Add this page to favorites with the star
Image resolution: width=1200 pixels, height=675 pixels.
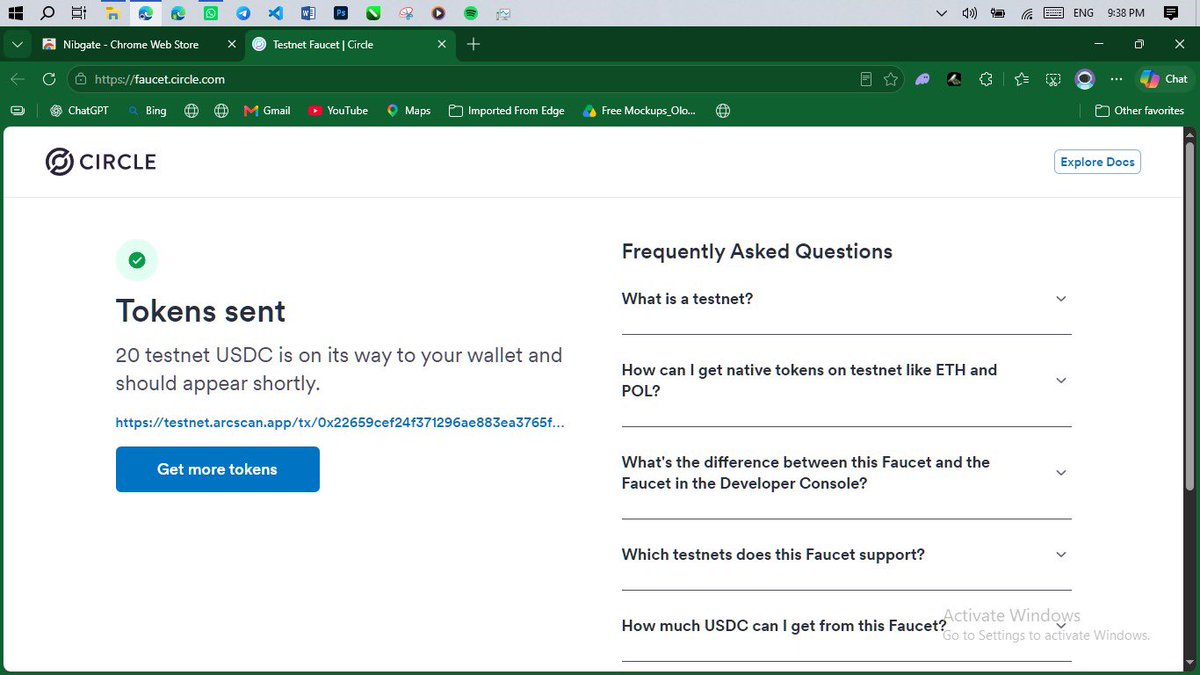pyautogui.click(x=891, y=79)
